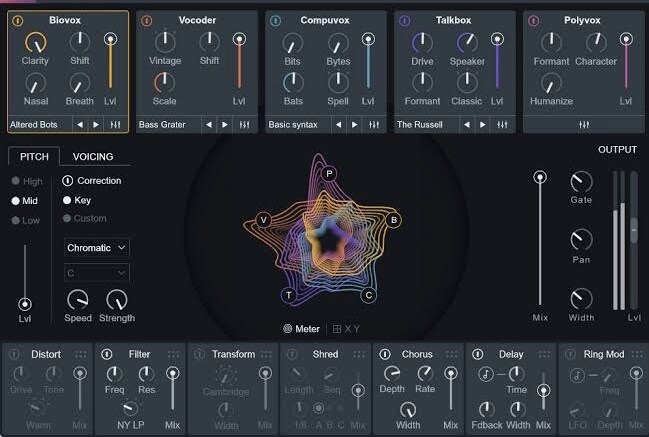Grab the Delay module drag handle dots
Image resolution: width=649 pixels, height=437 pixels.
tap(544, 354)
